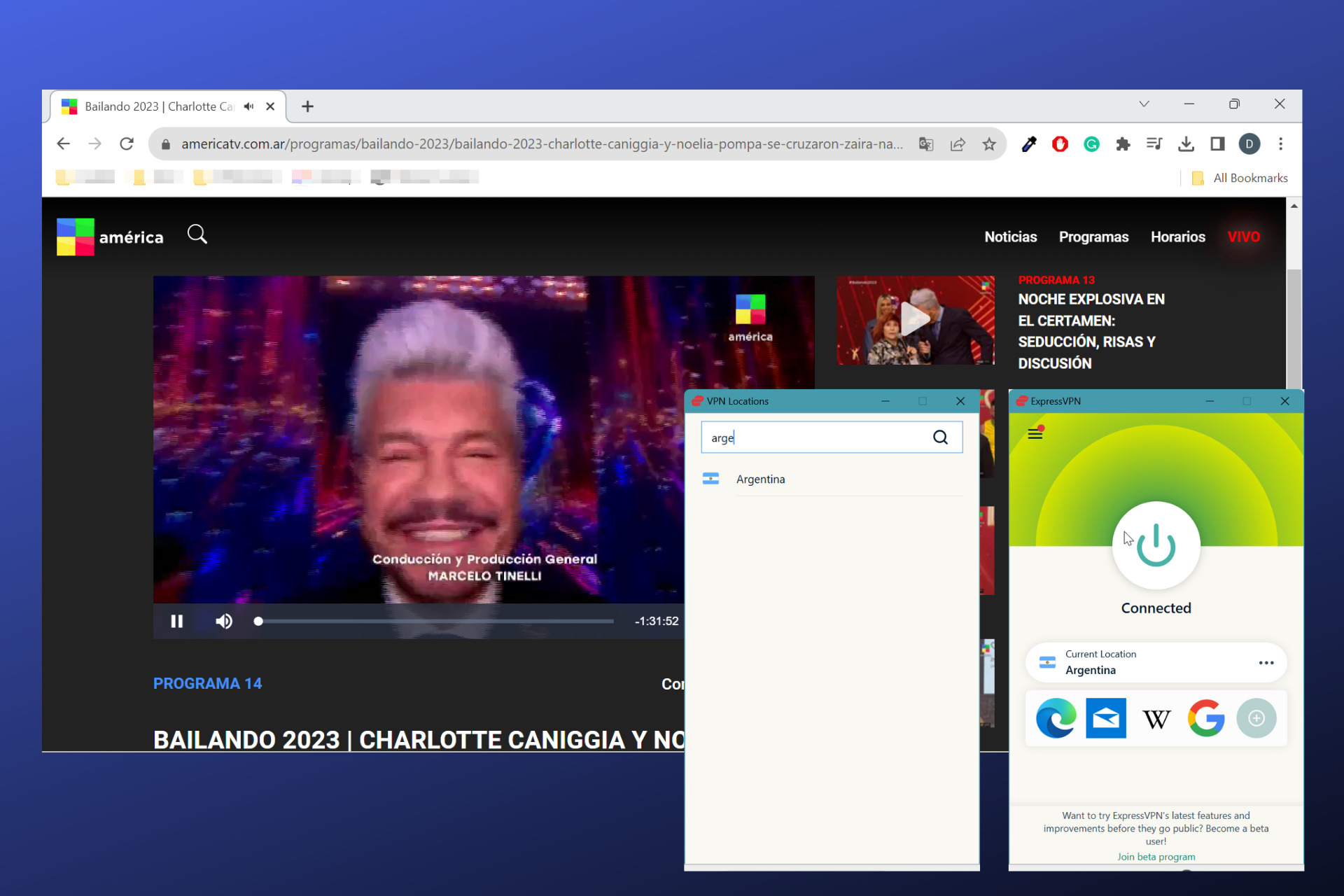
Task: Close the VPN Locations window
Action: click(960, 401)
